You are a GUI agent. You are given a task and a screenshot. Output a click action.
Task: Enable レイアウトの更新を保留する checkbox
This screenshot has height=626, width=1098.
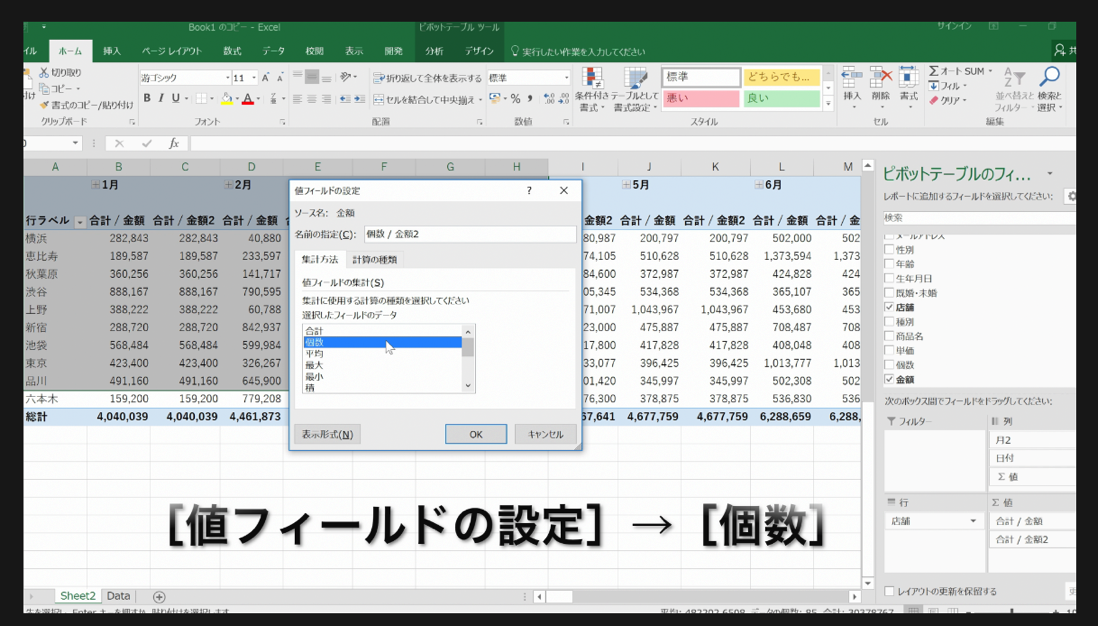[x=889, y=592]
